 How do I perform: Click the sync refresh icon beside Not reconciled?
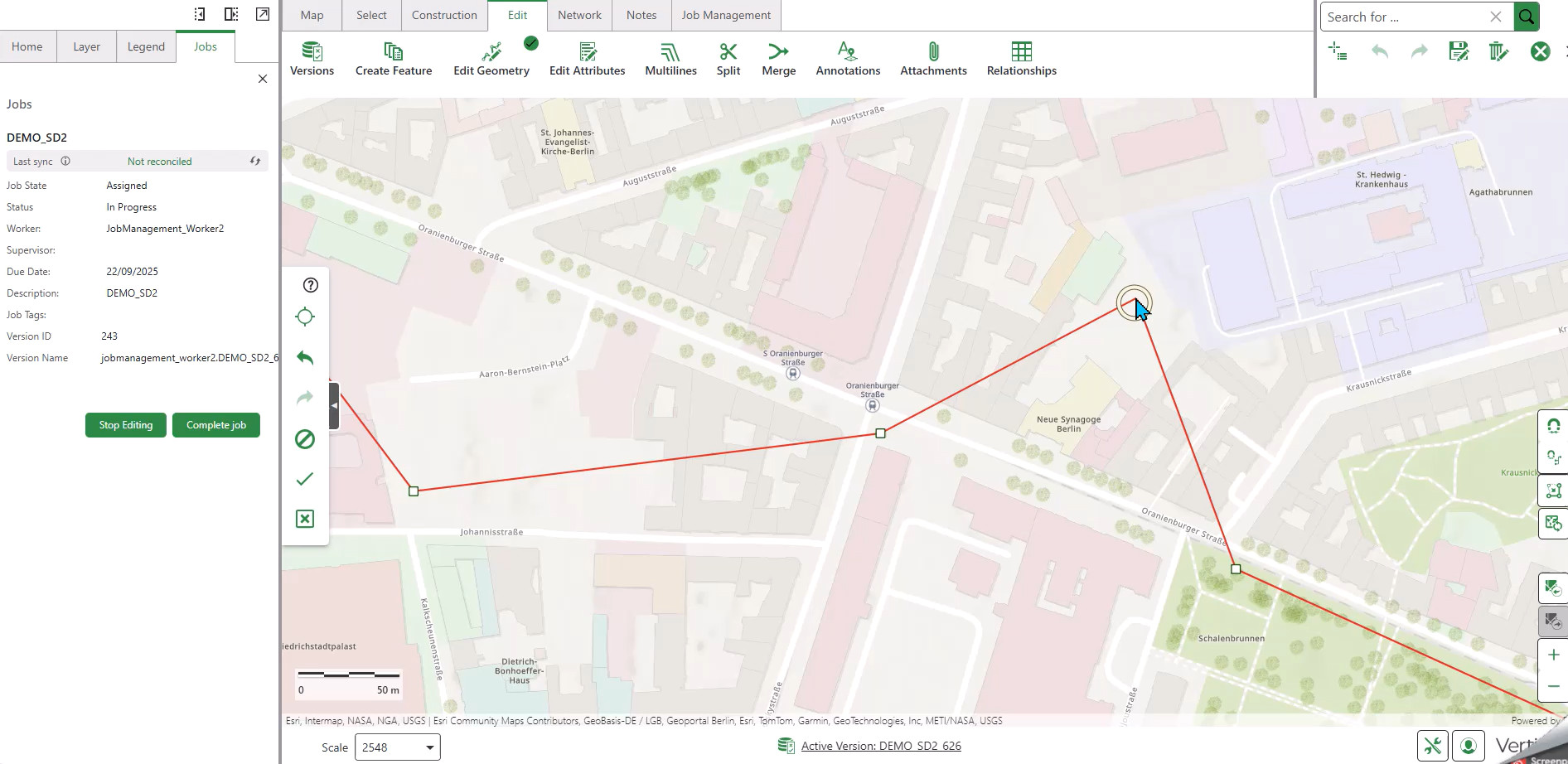[x=255, y=161]
